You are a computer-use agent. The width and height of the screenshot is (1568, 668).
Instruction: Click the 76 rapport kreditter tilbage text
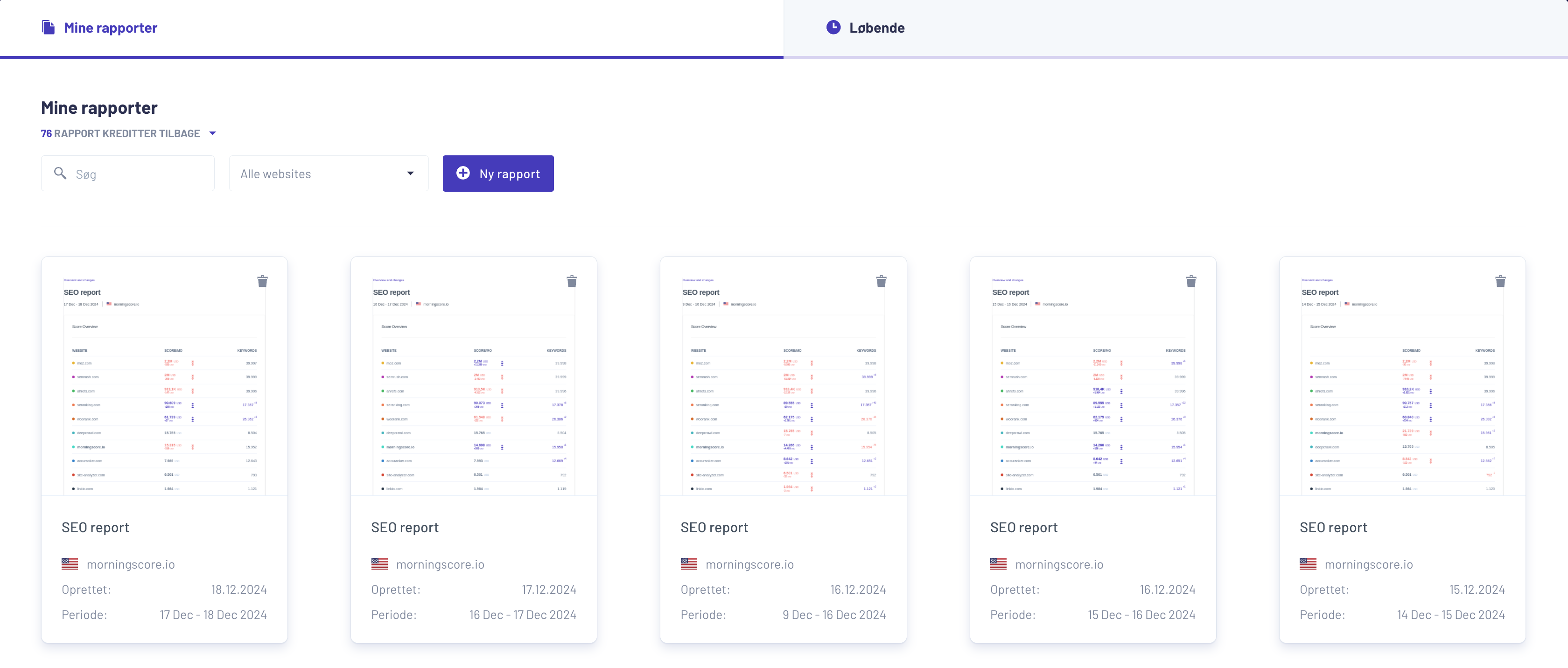pos(120,133)
